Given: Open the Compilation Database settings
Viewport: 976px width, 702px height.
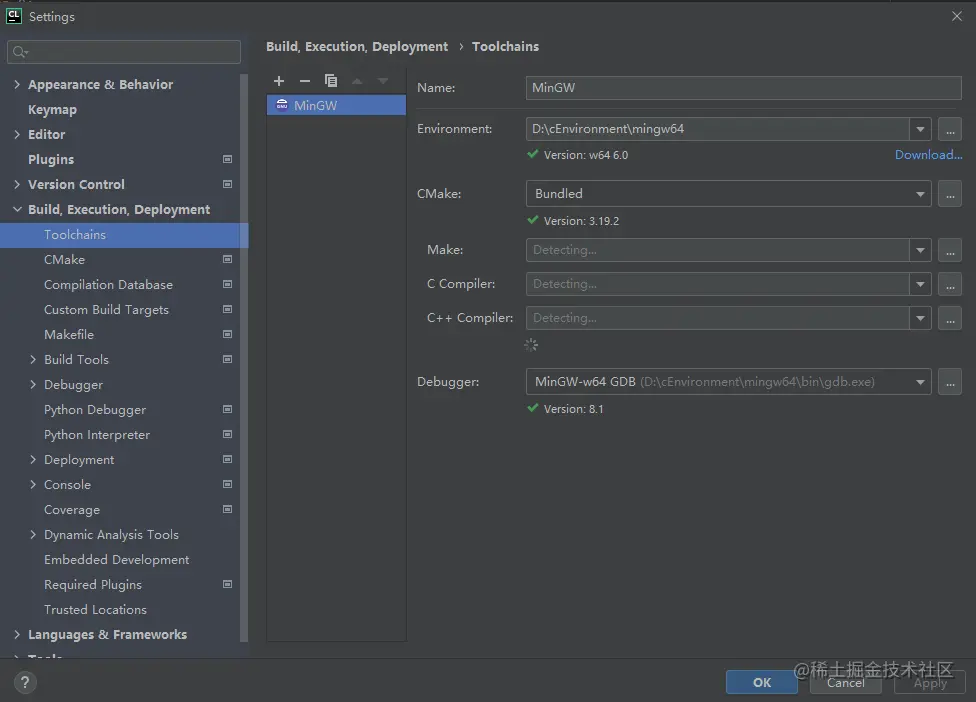Looking at the screenshot, I should (108, 285).
